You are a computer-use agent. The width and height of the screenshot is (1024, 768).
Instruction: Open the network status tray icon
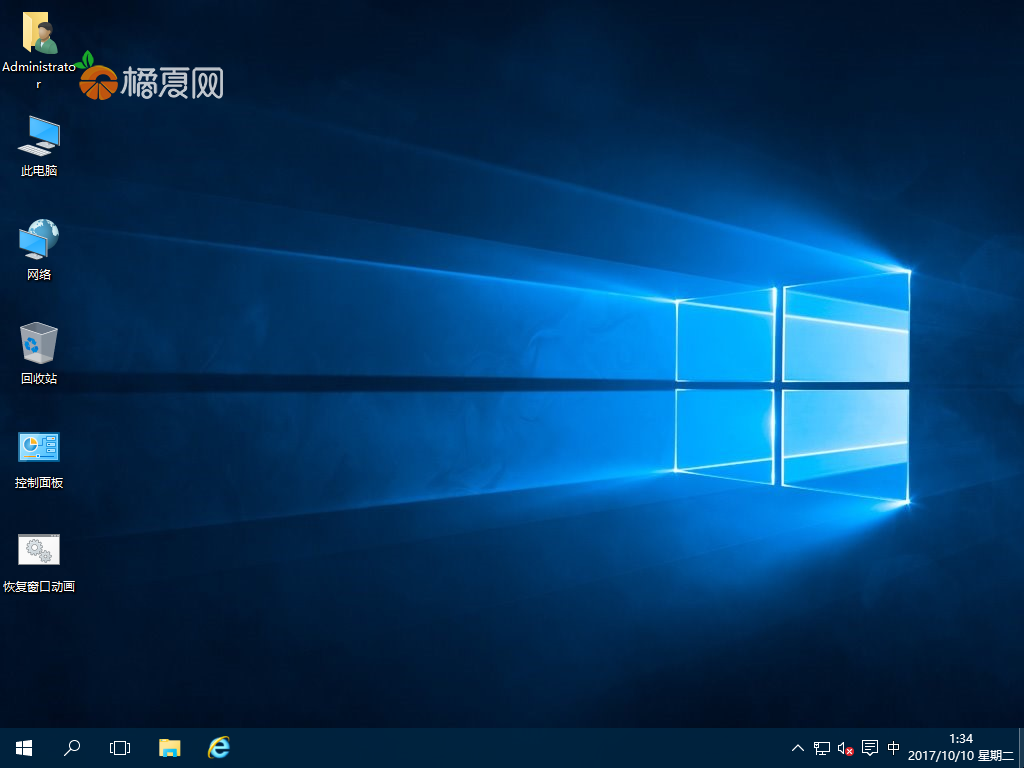(x=822, y=748)
